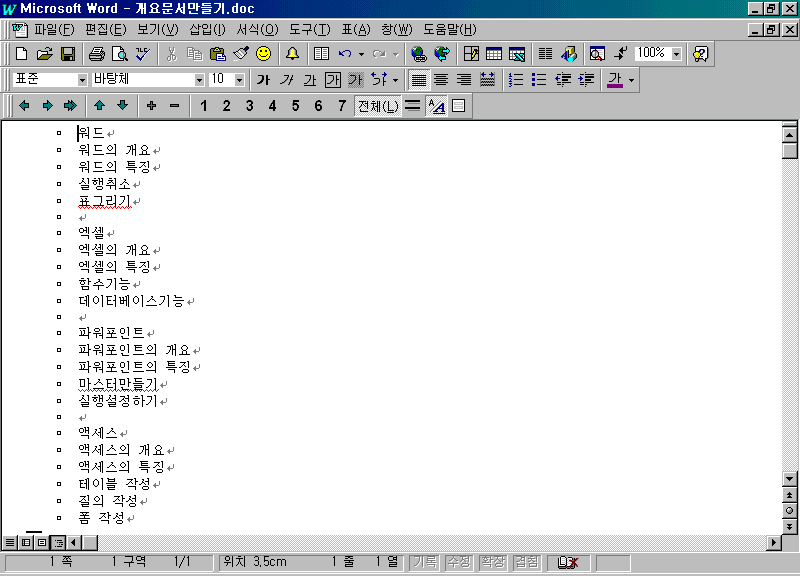The image size is (800, 576).
Task: Show heading level 1 only
Action: [x=203, y=106]
